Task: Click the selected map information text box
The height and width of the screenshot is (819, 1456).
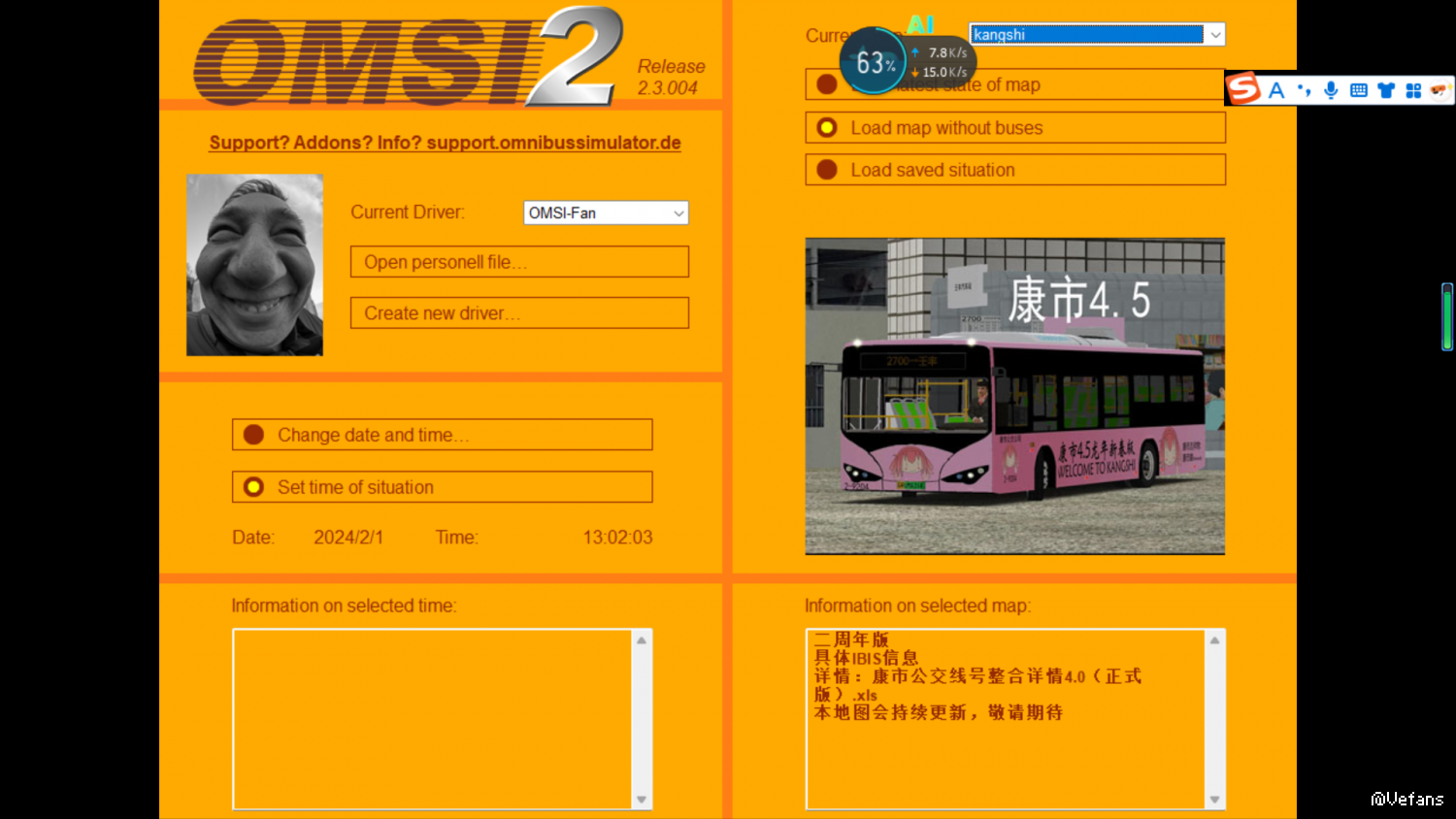Action: tap(1006, 719)
